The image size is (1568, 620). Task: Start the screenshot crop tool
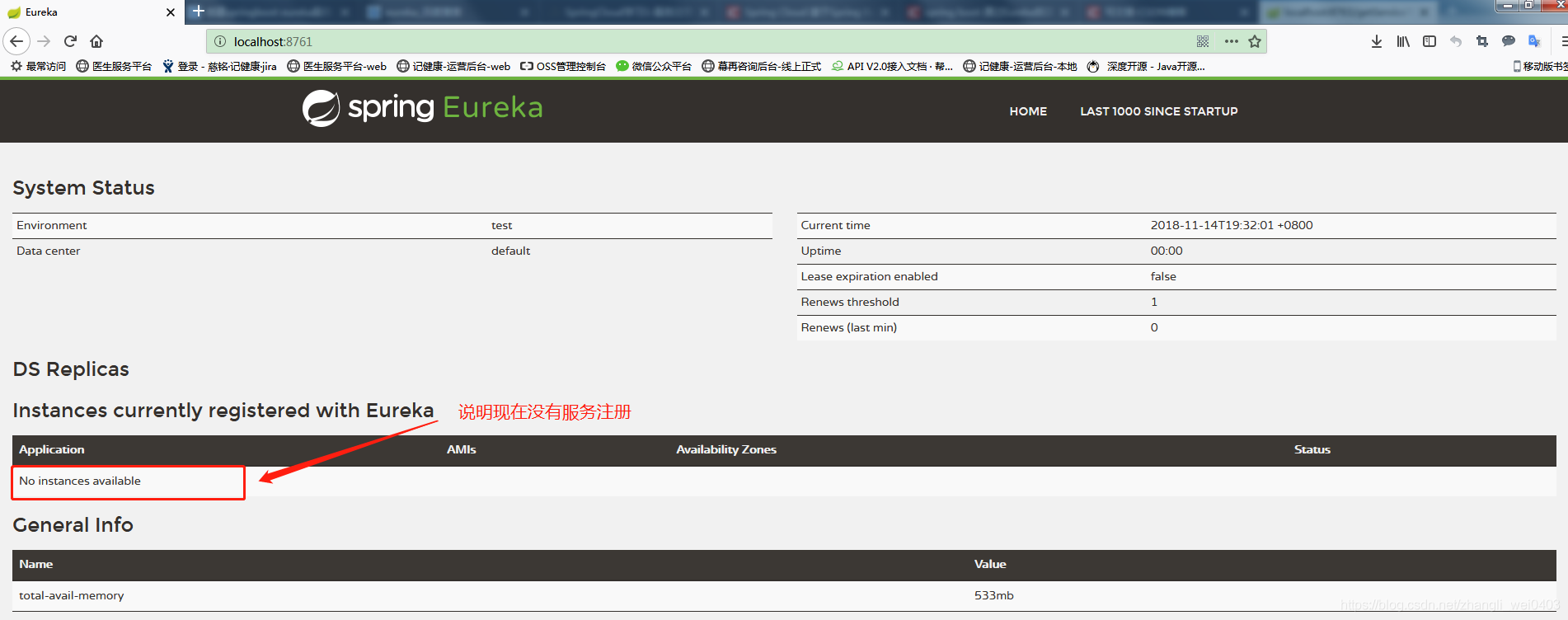[x=1482, y=41]
